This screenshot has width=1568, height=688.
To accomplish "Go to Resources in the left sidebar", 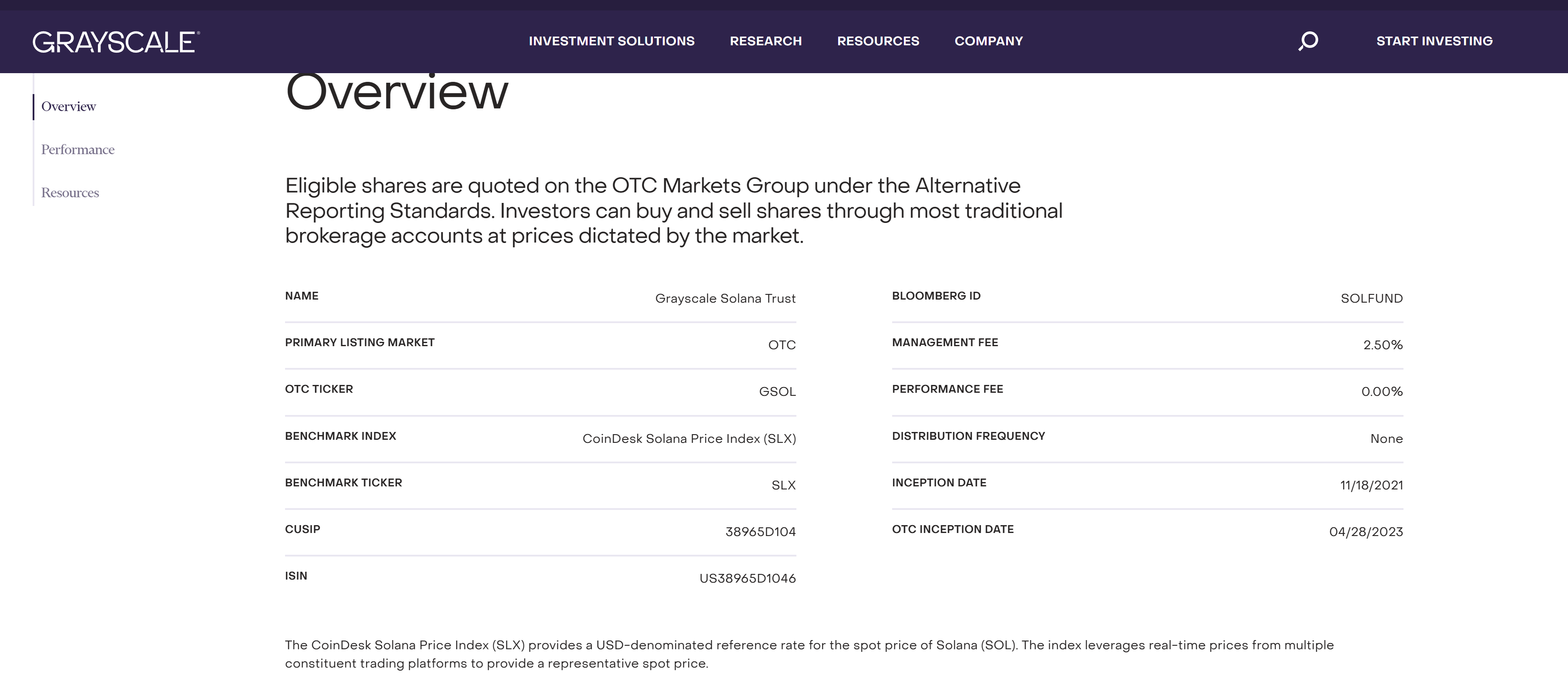I will [x=70, y=193].
